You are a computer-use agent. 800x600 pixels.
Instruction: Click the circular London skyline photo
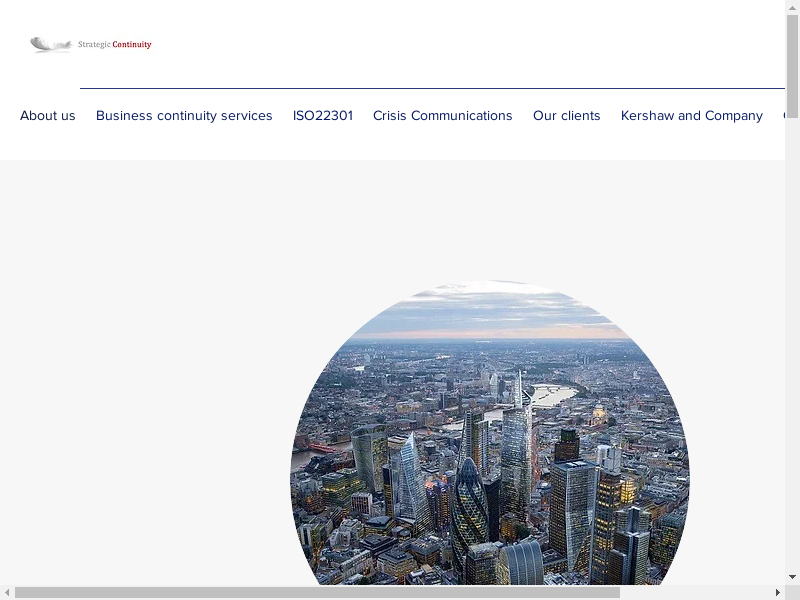pyautogui.click(x=490, y=440)
